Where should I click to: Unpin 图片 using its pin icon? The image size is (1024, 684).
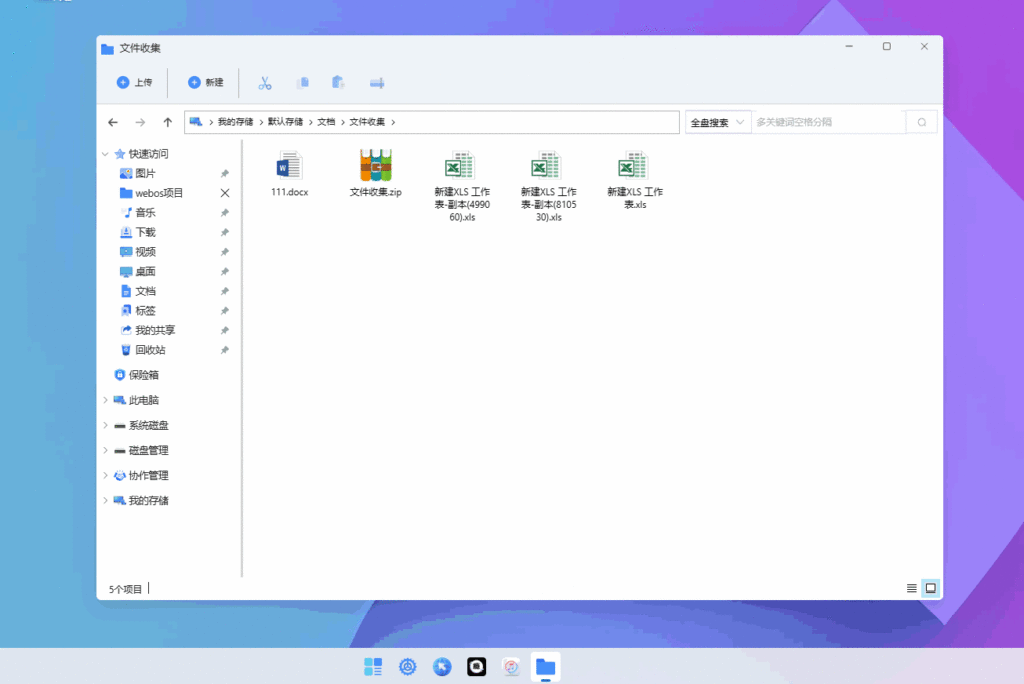[x=225, y=174]
